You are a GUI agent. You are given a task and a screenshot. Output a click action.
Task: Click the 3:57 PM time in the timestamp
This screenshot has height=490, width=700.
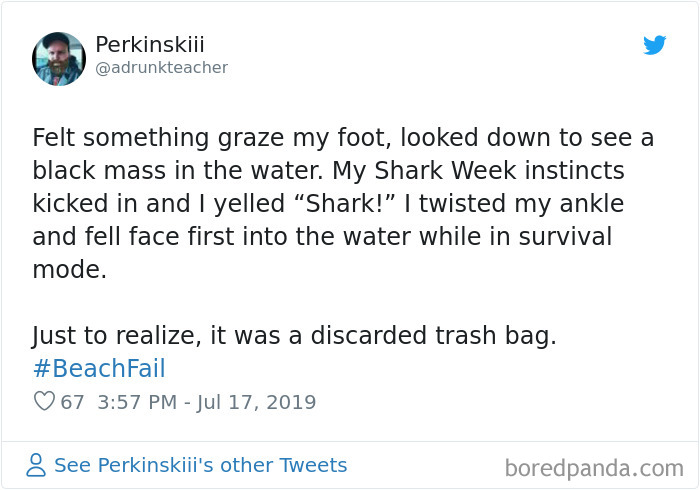(137, 403)
